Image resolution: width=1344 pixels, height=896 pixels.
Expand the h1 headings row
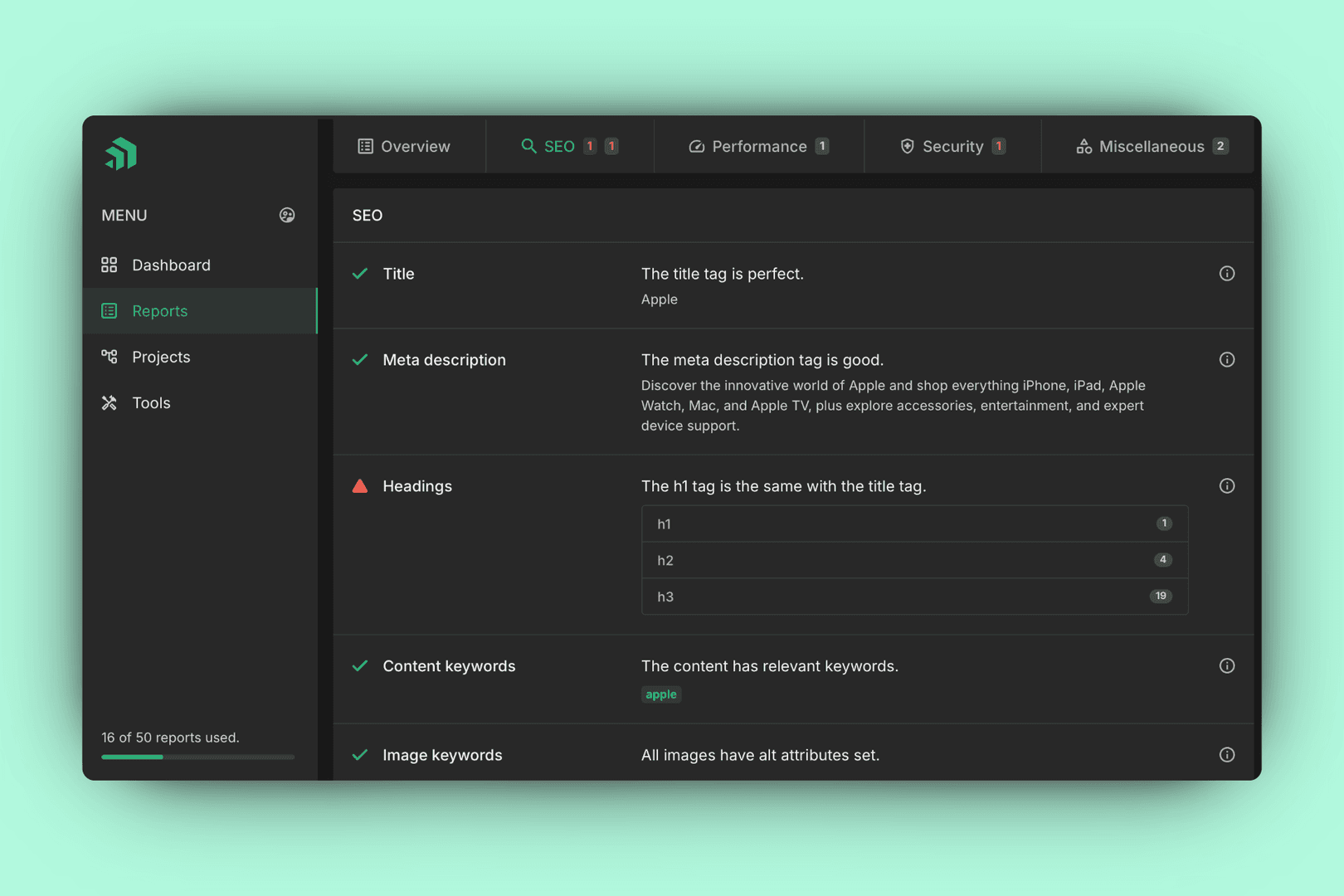(914, 524)
